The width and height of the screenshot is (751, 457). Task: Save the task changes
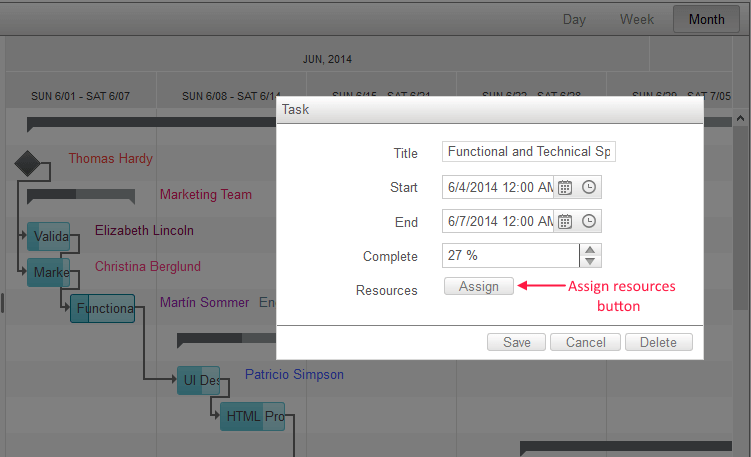click(516, 342)
